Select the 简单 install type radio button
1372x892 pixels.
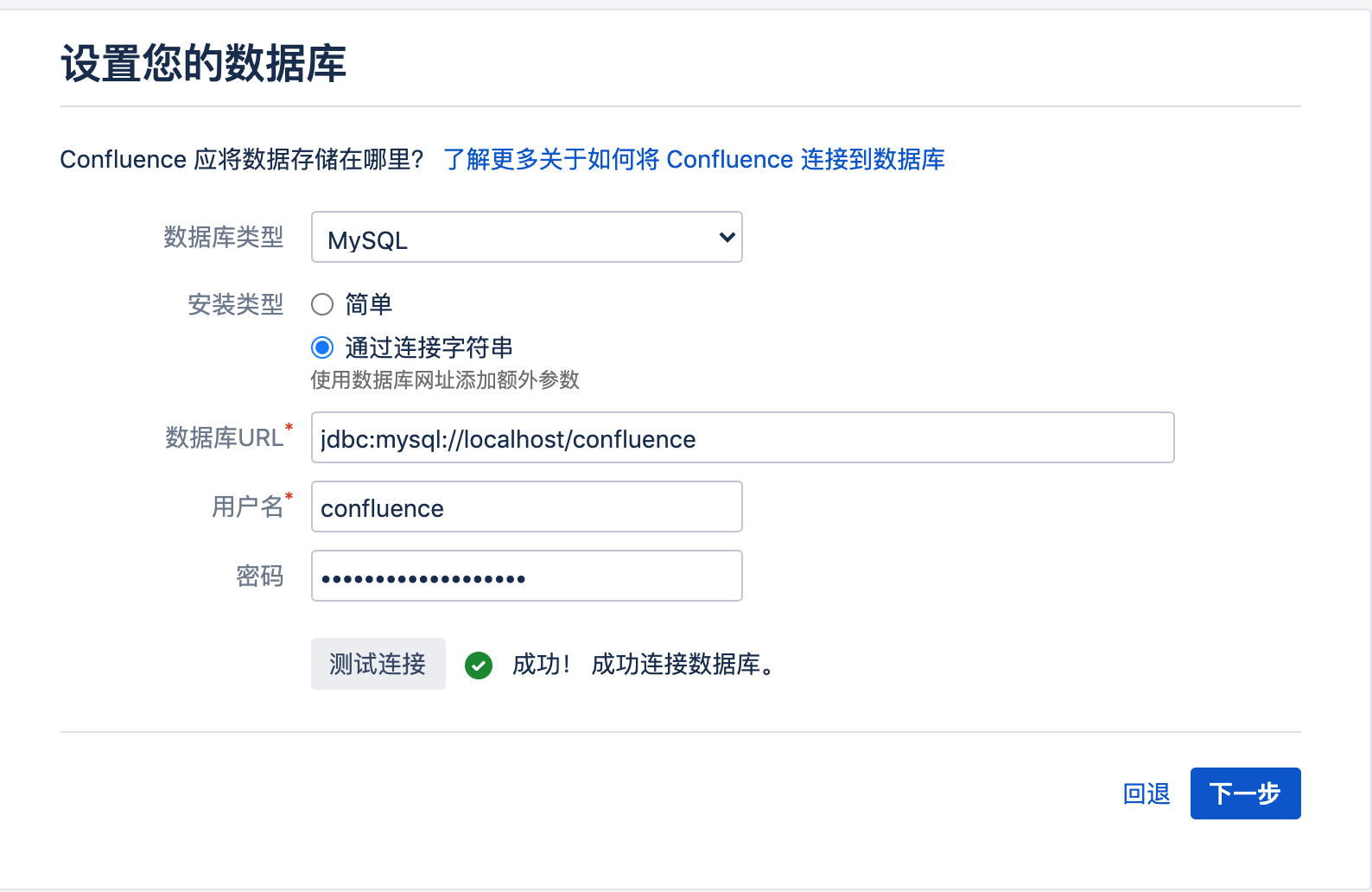click(322, 304)
